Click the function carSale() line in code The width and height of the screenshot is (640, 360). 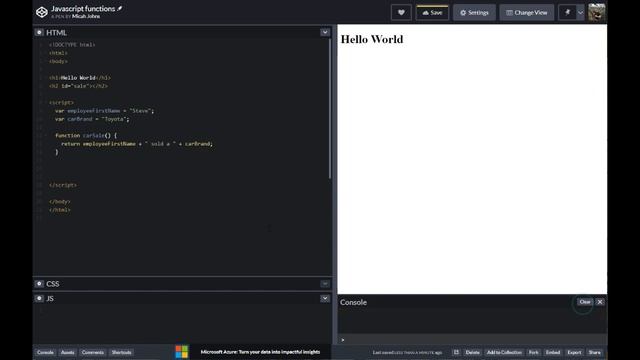[x=86, y=136]
